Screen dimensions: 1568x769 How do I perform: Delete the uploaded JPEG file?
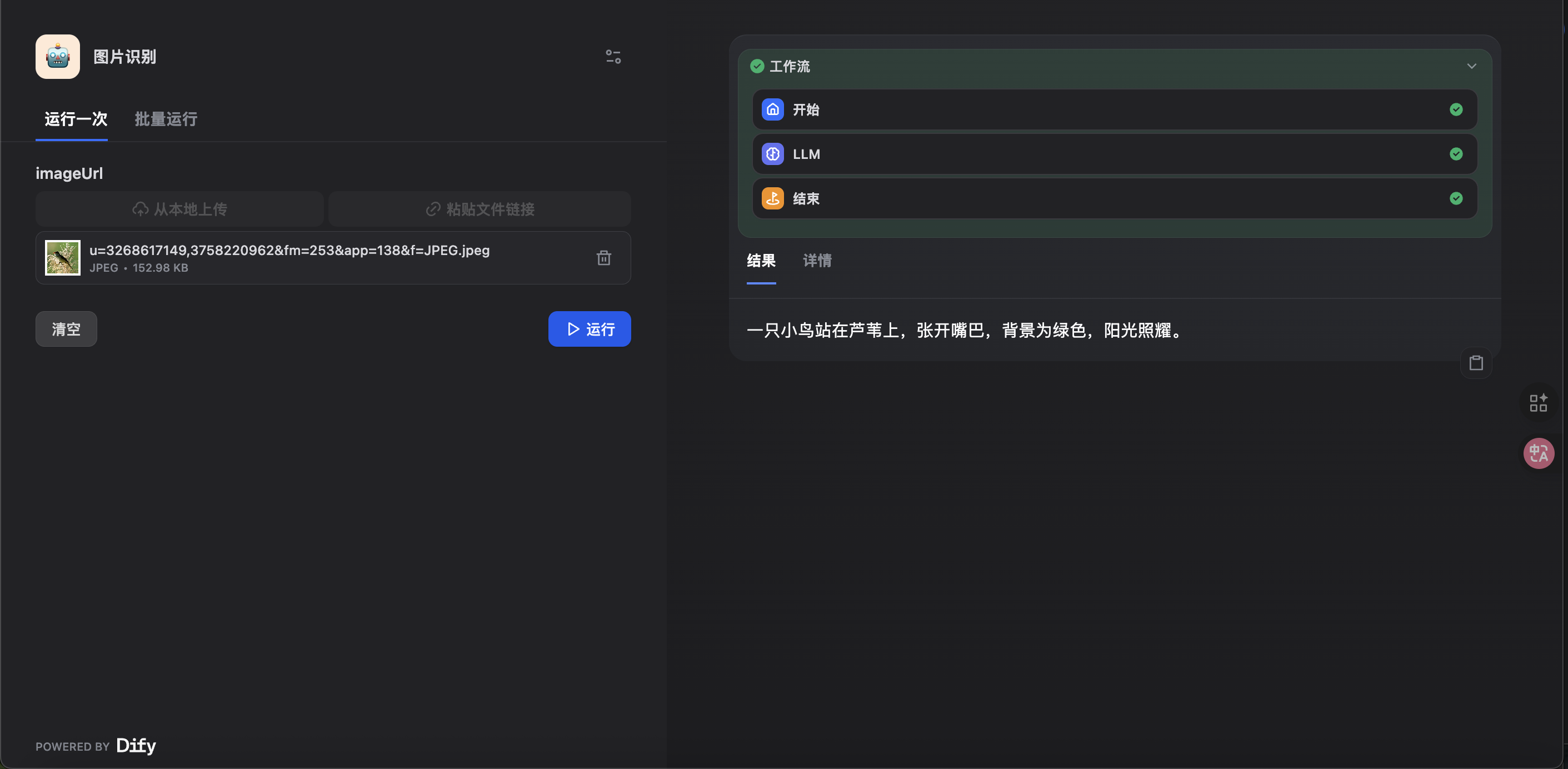coord(603,258)
